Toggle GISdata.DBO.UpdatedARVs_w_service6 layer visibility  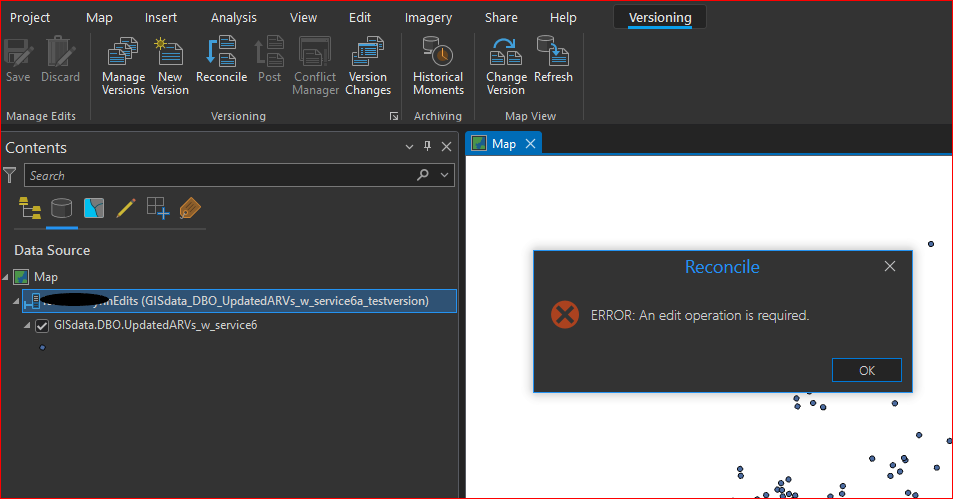42,326
